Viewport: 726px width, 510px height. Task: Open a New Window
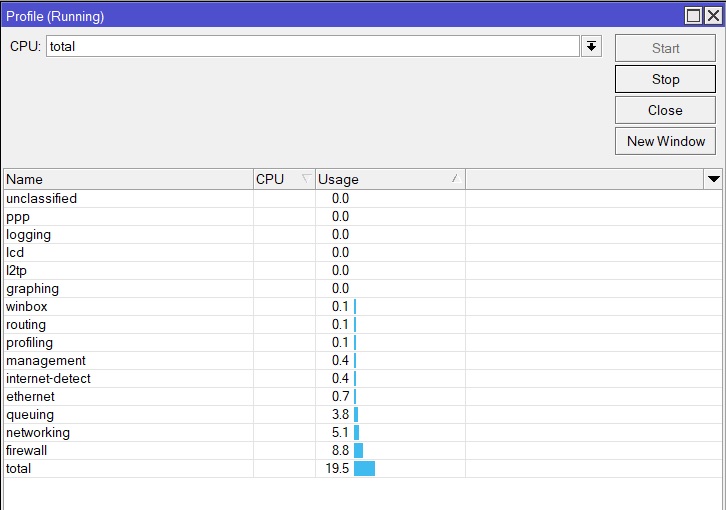pyautogui.click(x=665, y=141)
